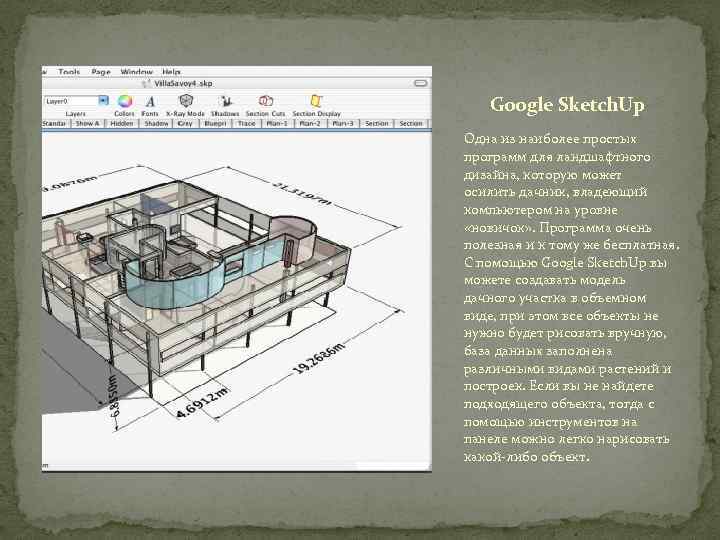
Task: Open the Tools menu
Action: [69, 72]
